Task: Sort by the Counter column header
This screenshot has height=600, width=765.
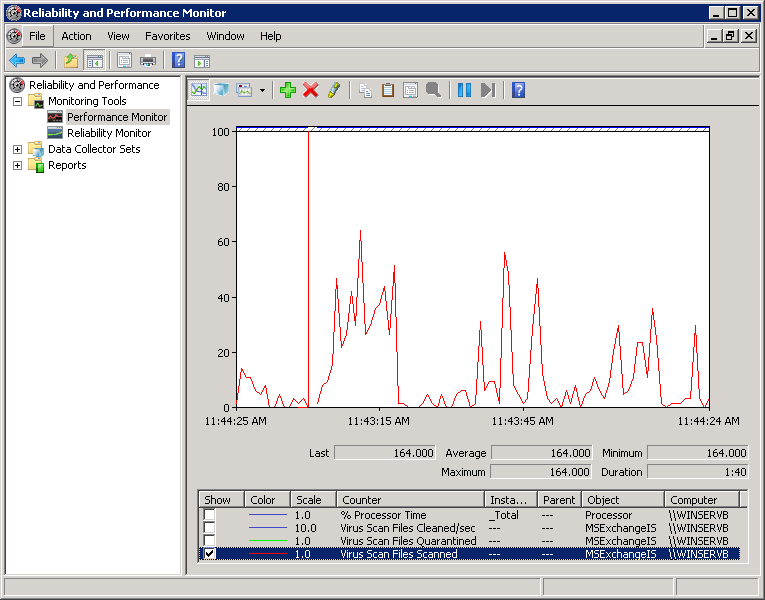Action: (410, 500)
